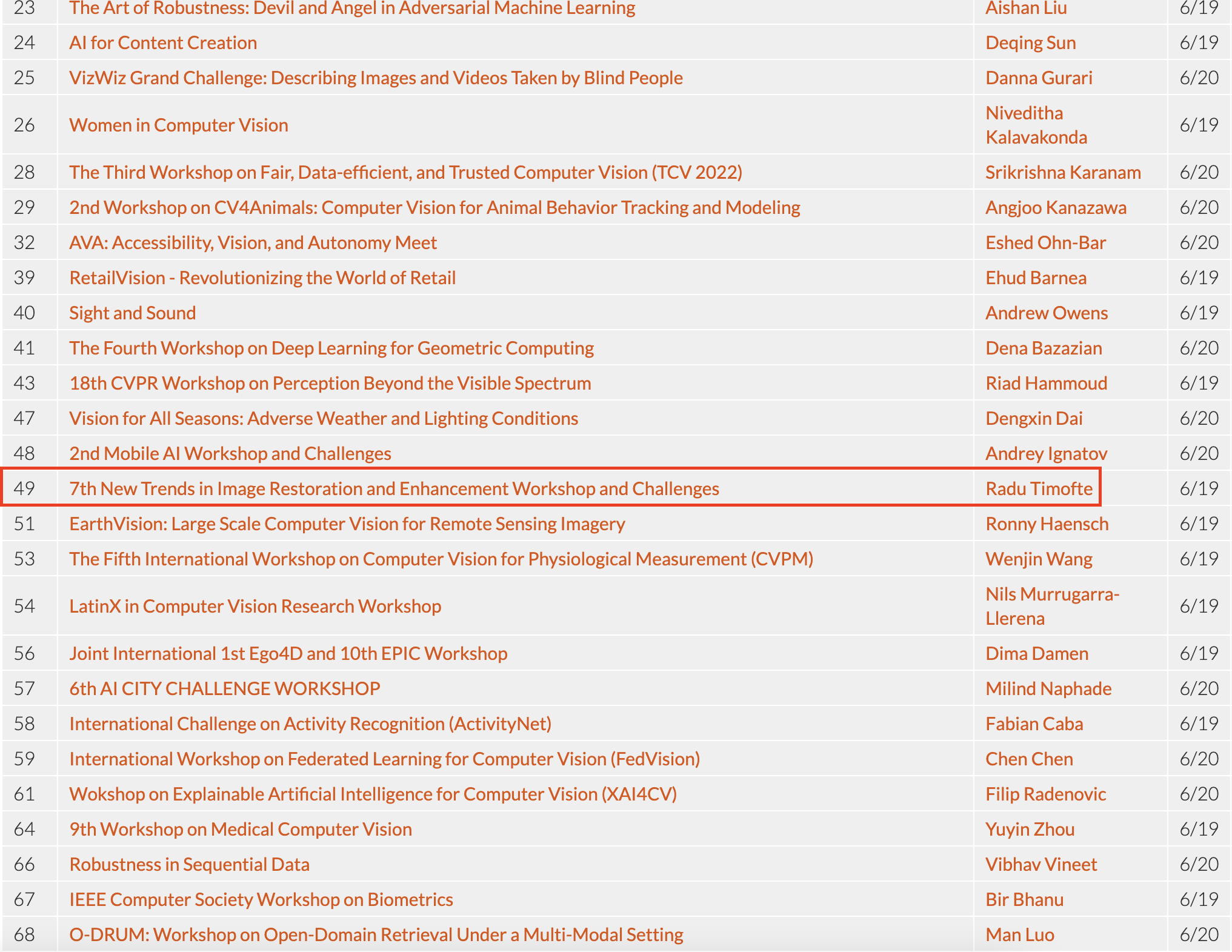Viewport: 1232px width, 952px height.
Task: Select the ActivityNet challenge workshop link
Action: click(310, 724)
